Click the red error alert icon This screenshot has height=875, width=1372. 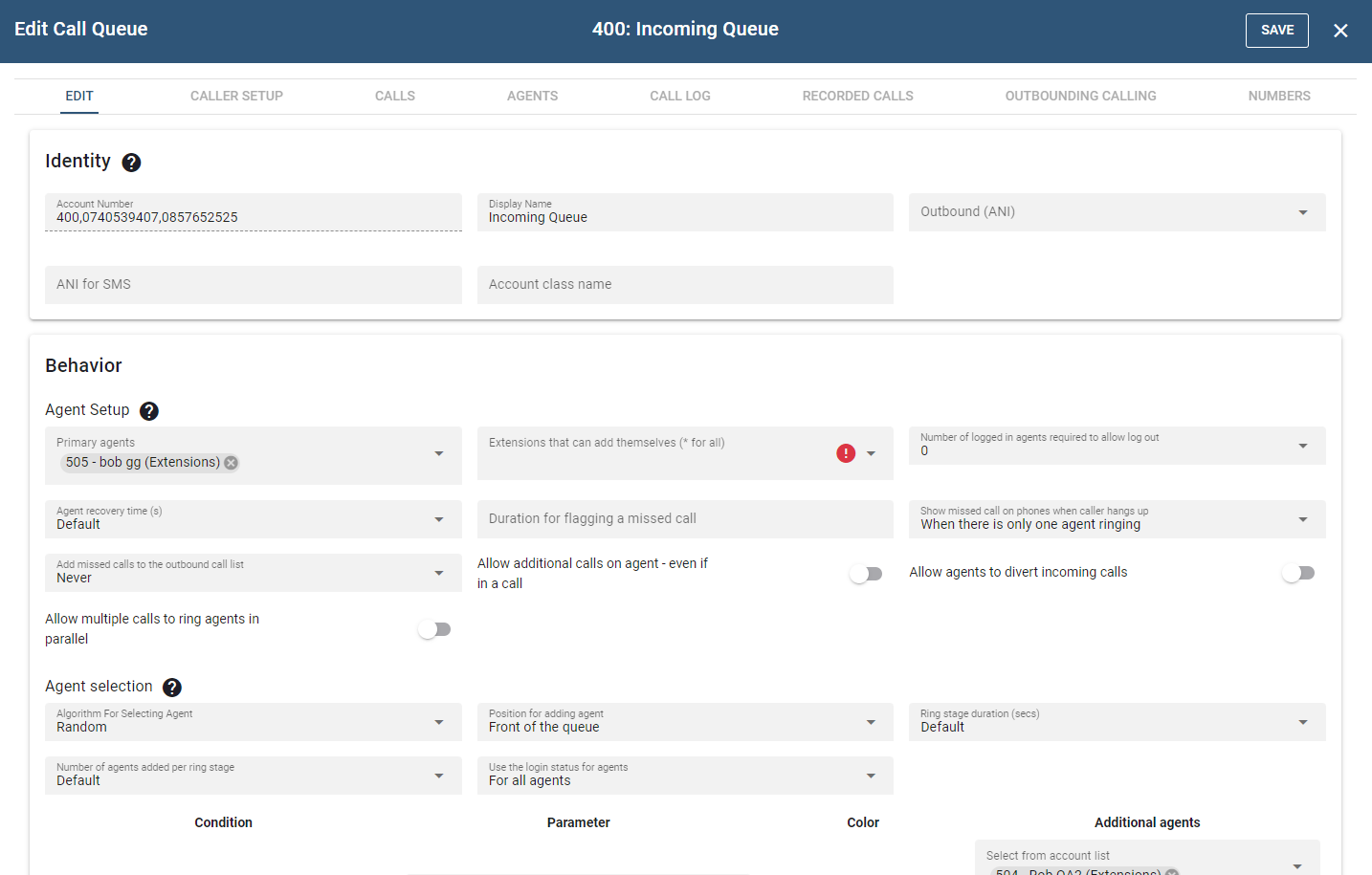pos(846,453)
